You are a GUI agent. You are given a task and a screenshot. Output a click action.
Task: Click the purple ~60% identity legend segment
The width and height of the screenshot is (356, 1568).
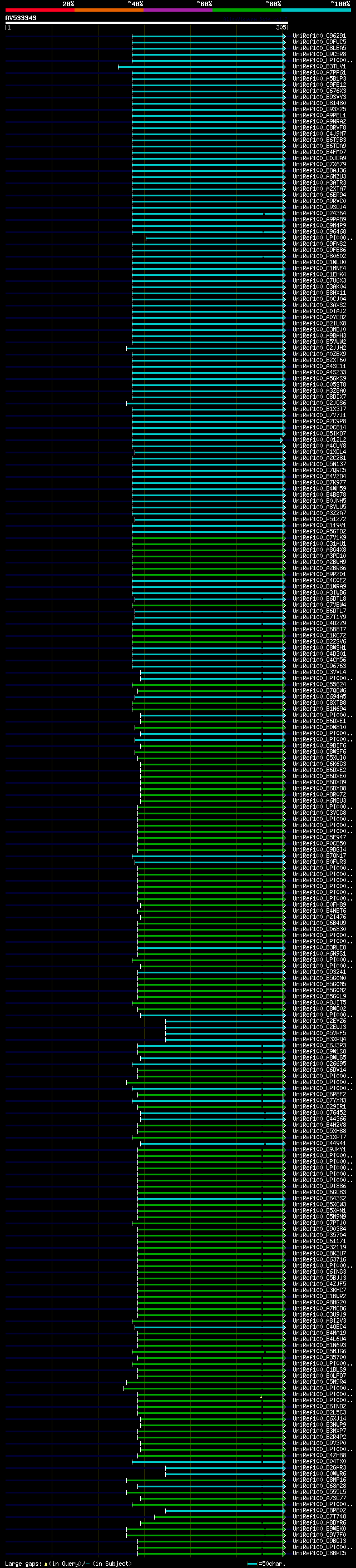[x=179, y=10]
